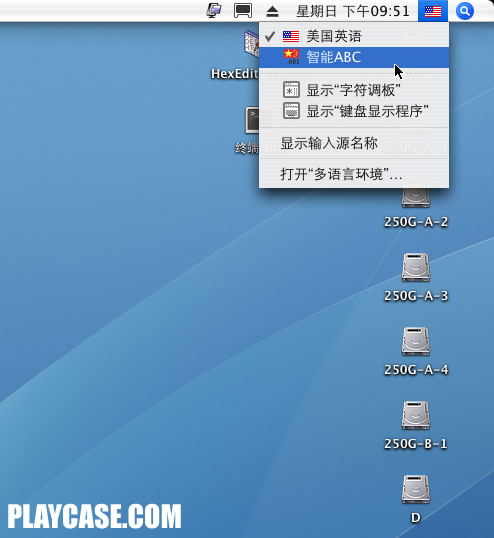Select the HexEdit application icon
Screen dimensions: 494x538
coord(251,44)
